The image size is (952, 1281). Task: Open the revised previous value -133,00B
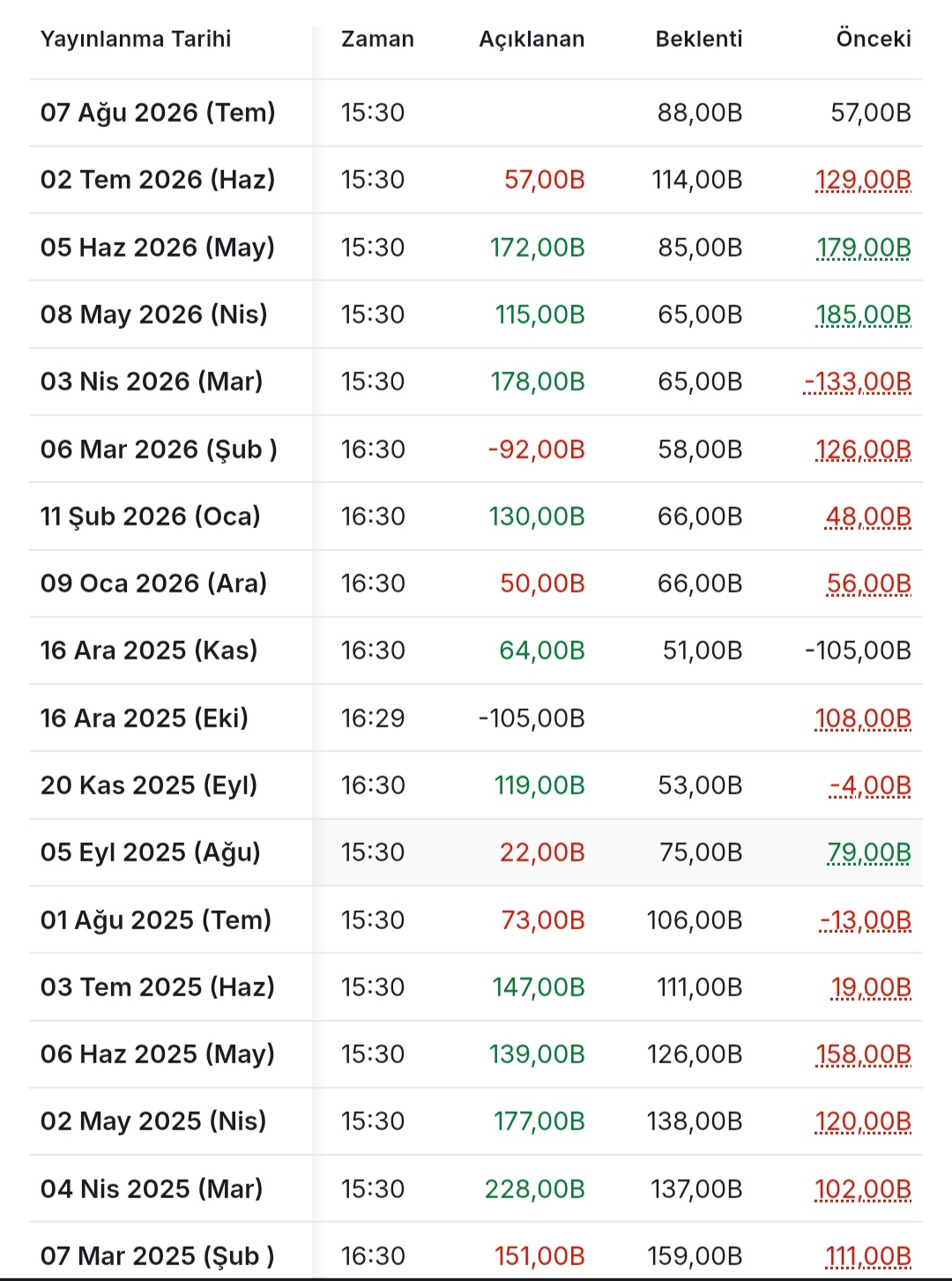click(x=858, y=382)
